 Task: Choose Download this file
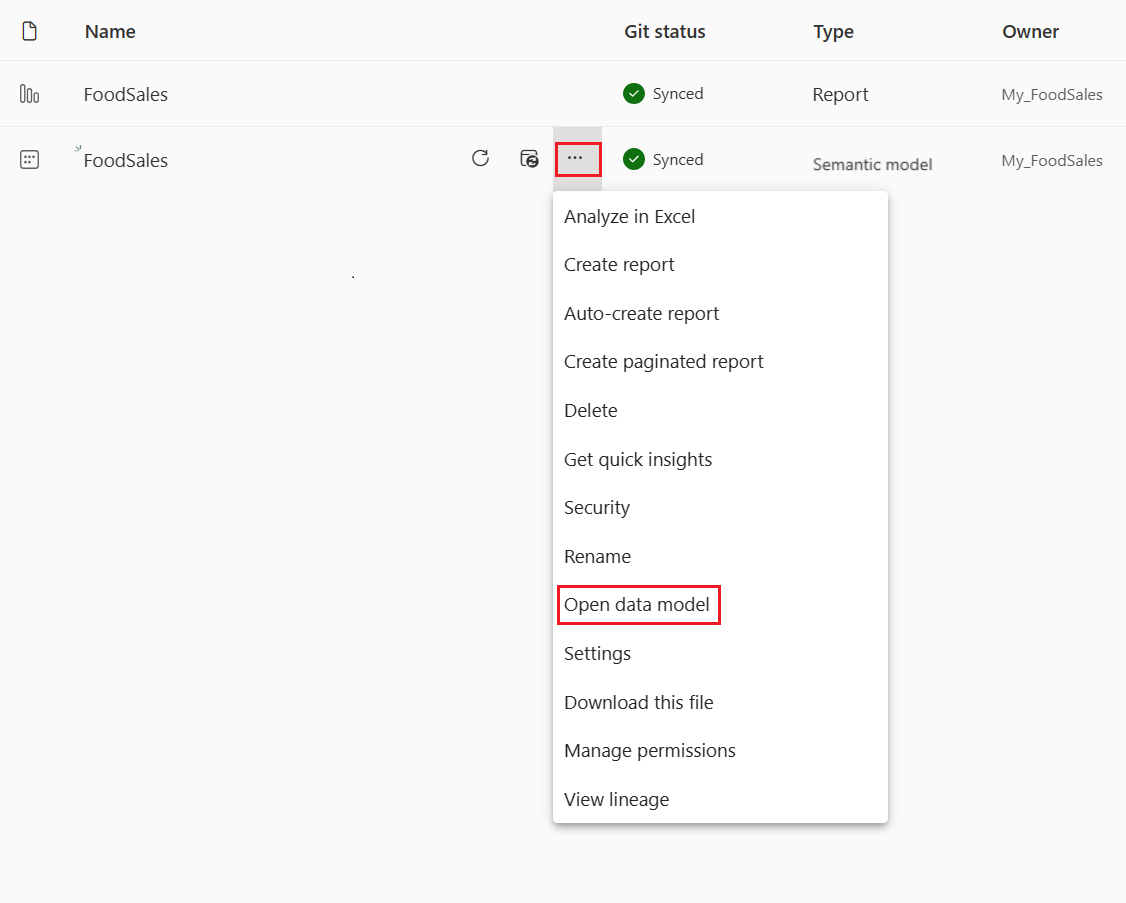[x=638, y=702]
